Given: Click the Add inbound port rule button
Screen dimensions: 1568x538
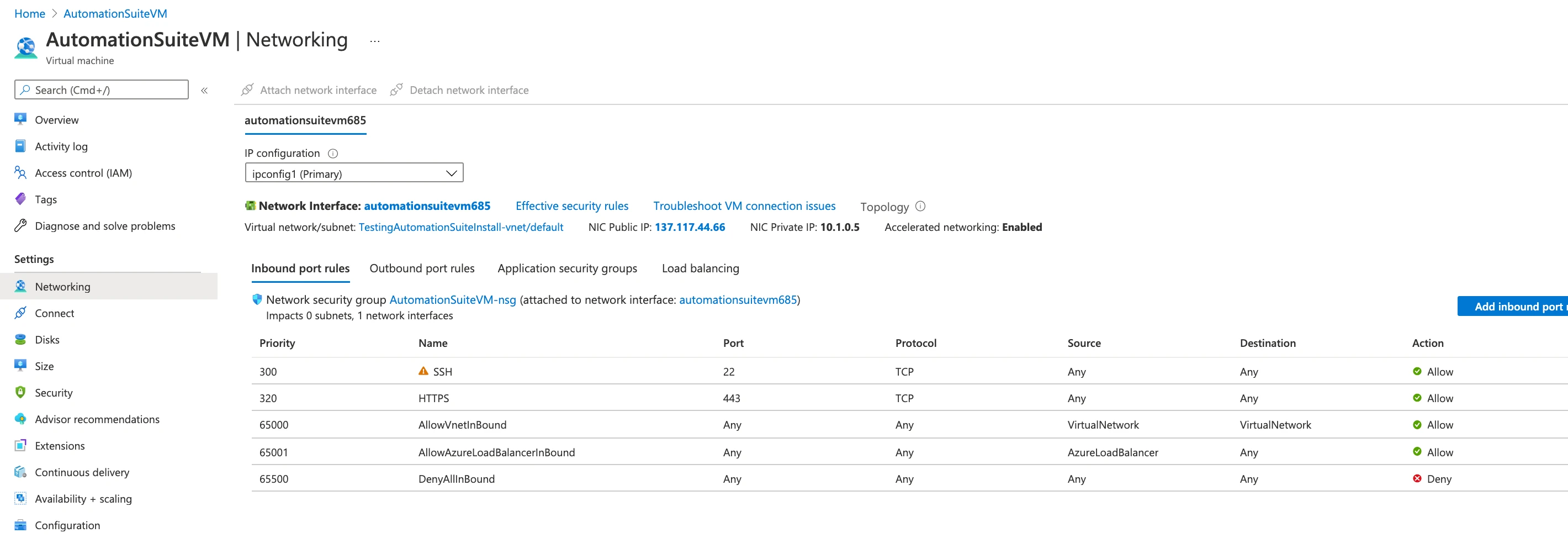Looking at the screenshot, I should point(1513,307).
